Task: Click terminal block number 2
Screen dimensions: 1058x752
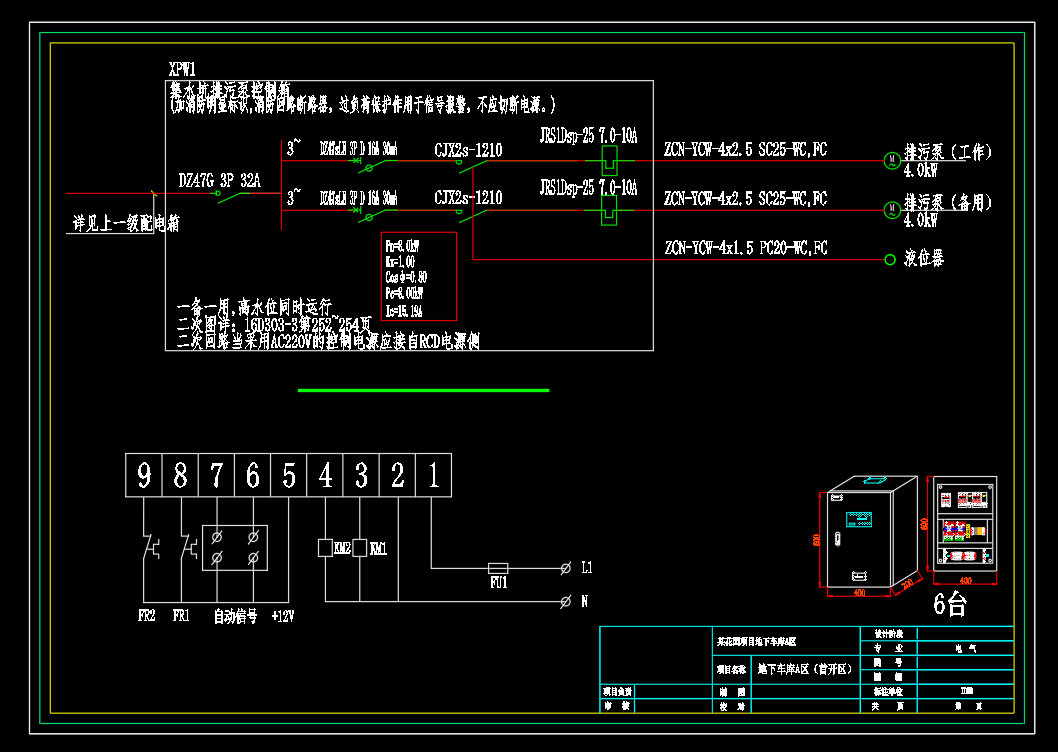Action: pyautogui.click(x=397, y=475)
